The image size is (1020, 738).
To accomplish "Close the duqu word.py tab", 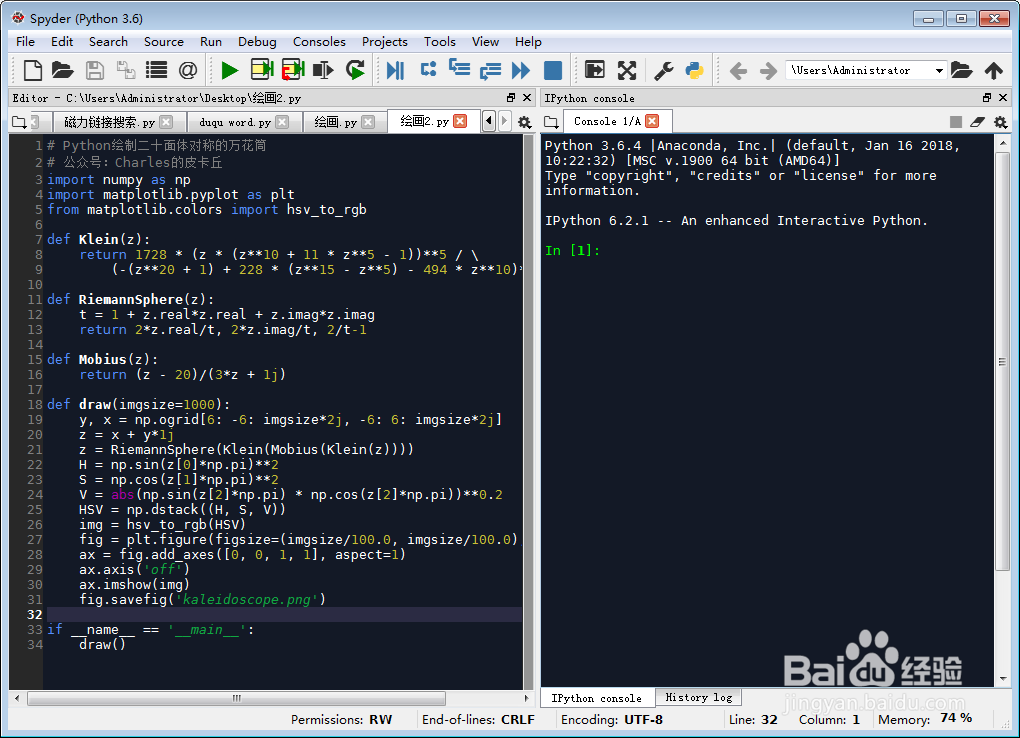I will tap(282, 122).
